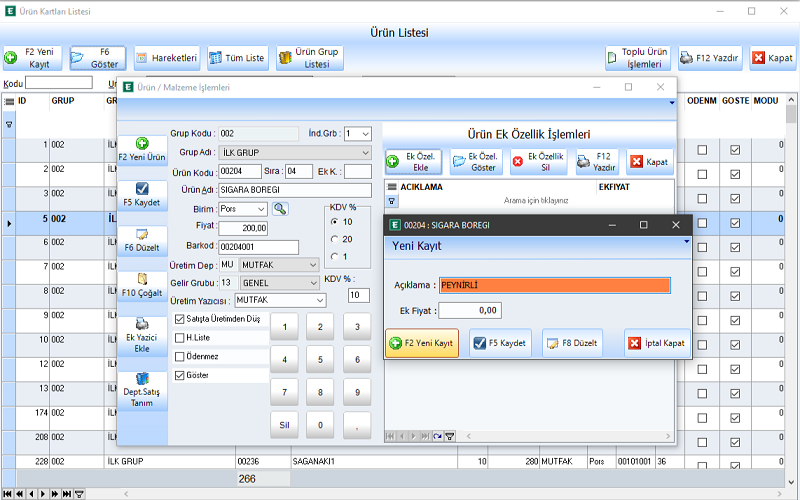The width and height of the screenshot is (800, 500).
Task: Click the F2 Yeni Kayıt button in dialog
Action: click(x=422, y=343)
